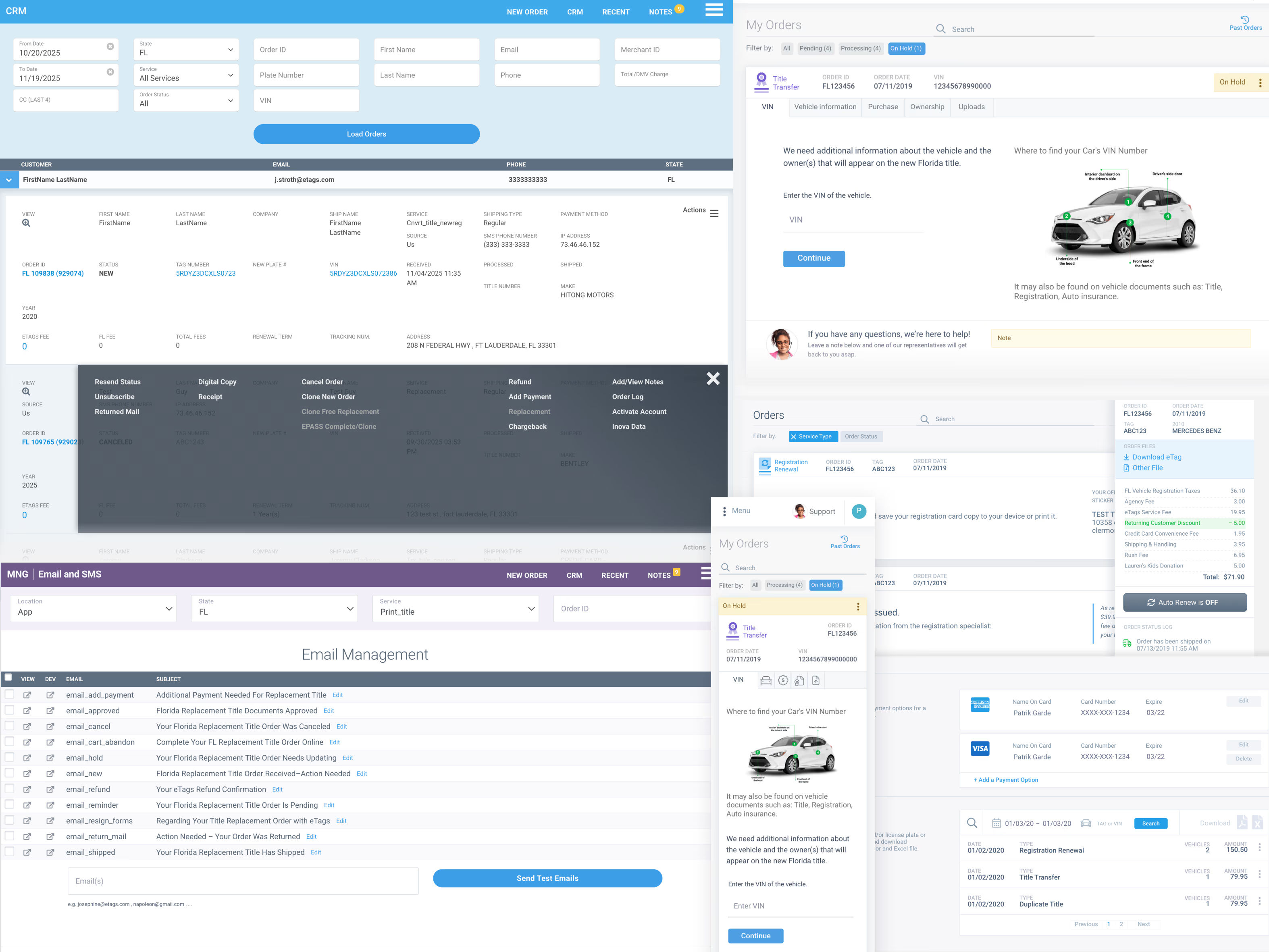Open the Service Type filter in Orders
Image resolution: width=1269 pixels, height=952 pixels.
tap(813, 437)
